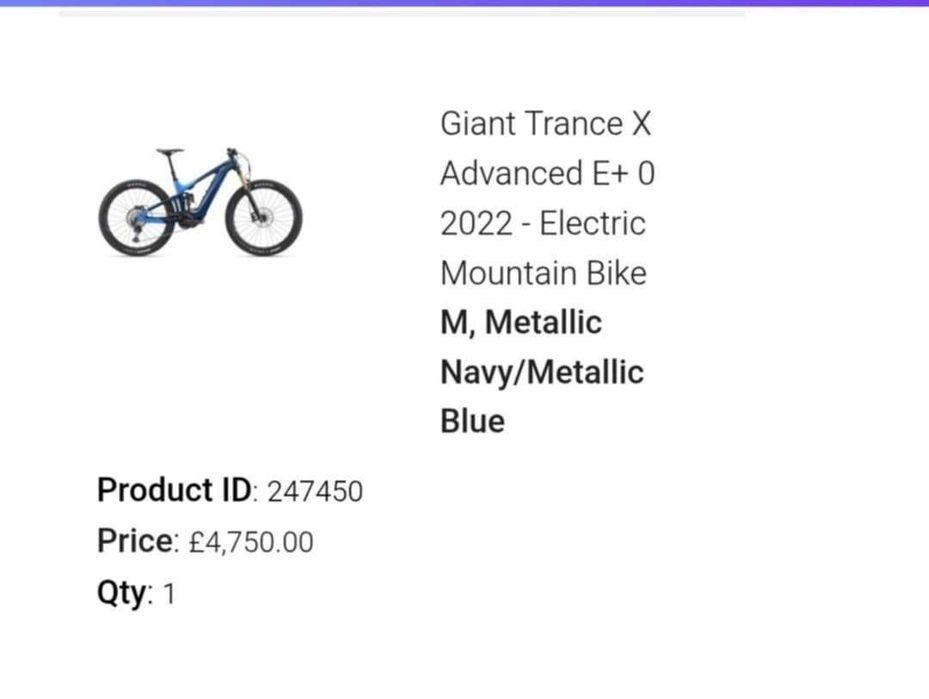Click the "Navy/Metallic" colour text
The height and width of the screenshot is (699, 929).
click(541, 373)
